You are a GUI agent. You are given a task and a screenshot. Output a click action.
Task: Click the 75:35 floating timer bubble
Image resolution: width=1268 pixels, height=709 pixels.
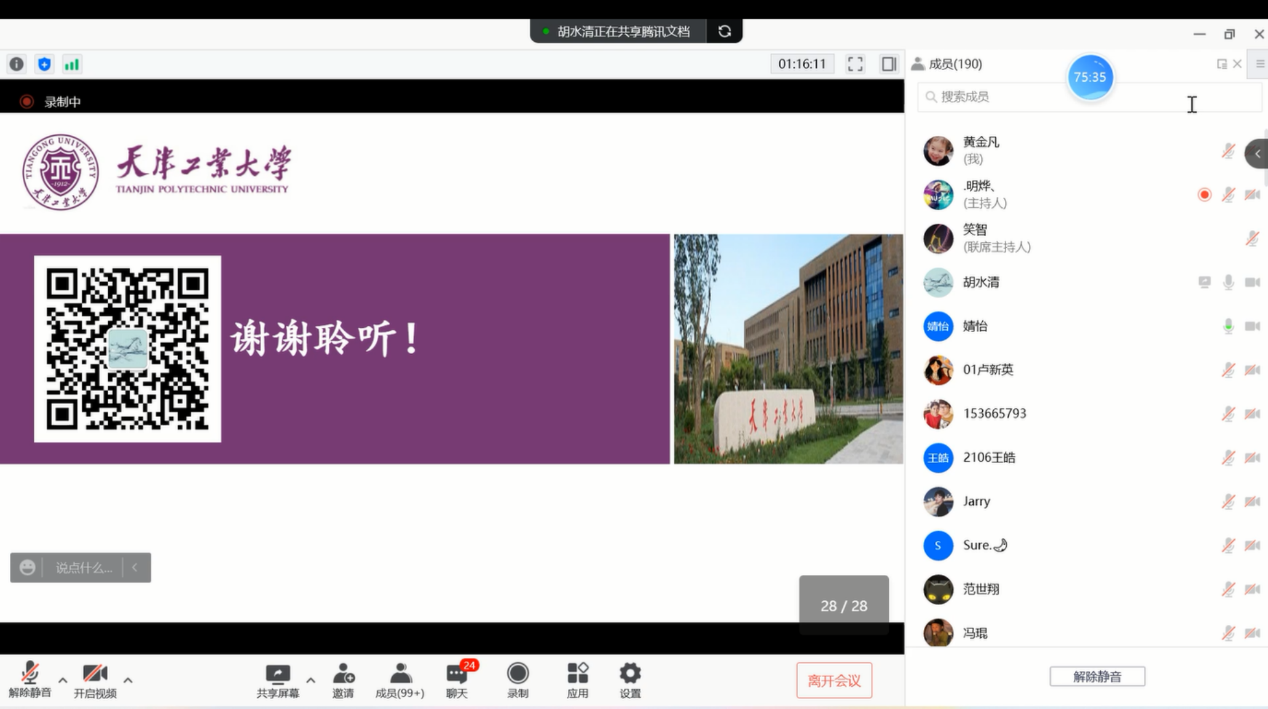point(1090,77)
